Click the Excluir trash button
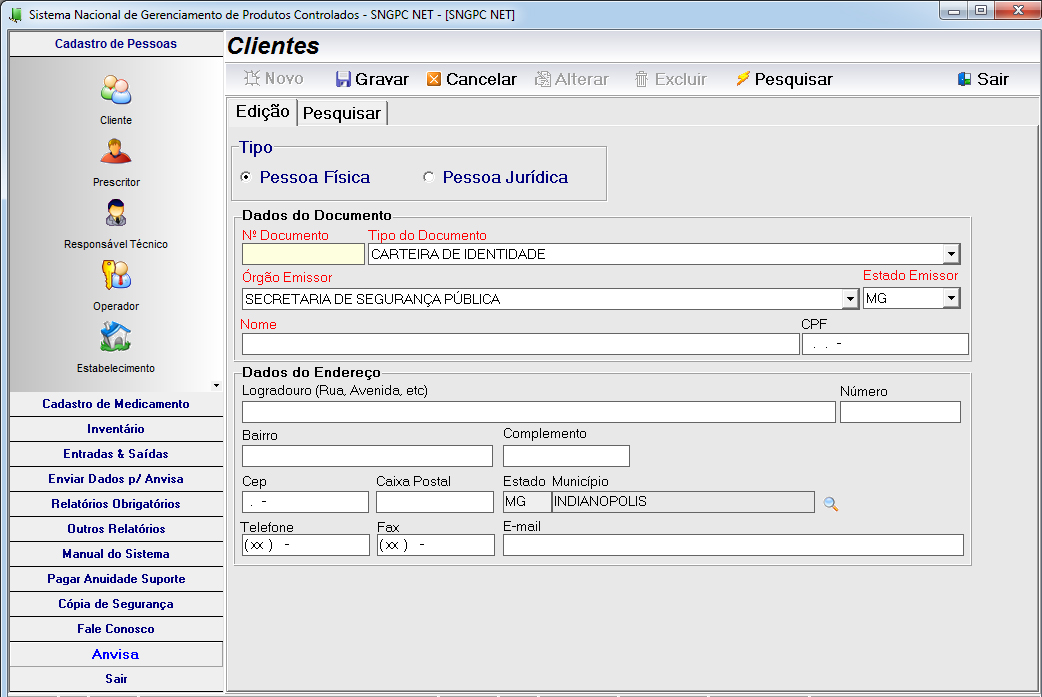 (671, 79)
